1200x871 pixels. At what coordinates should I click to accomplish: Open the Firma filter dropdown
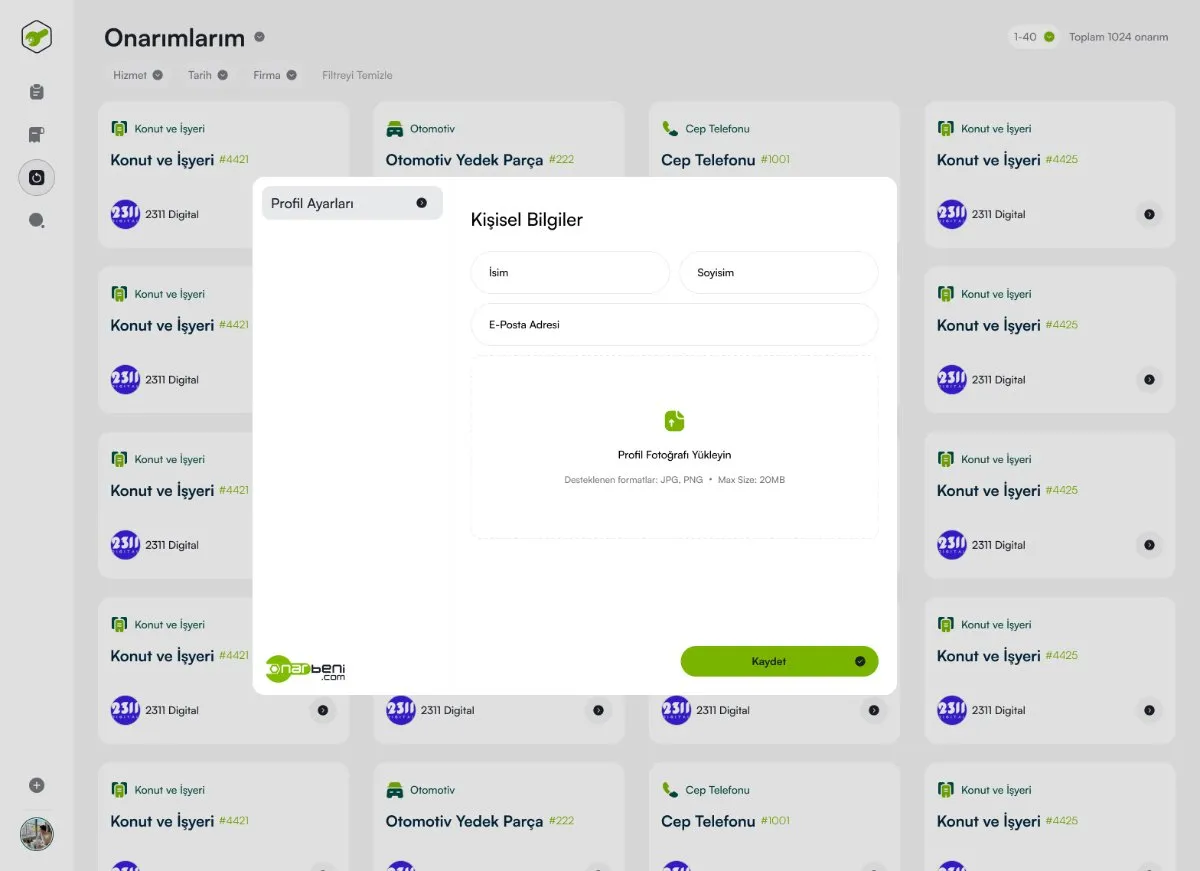click(274, 75)
